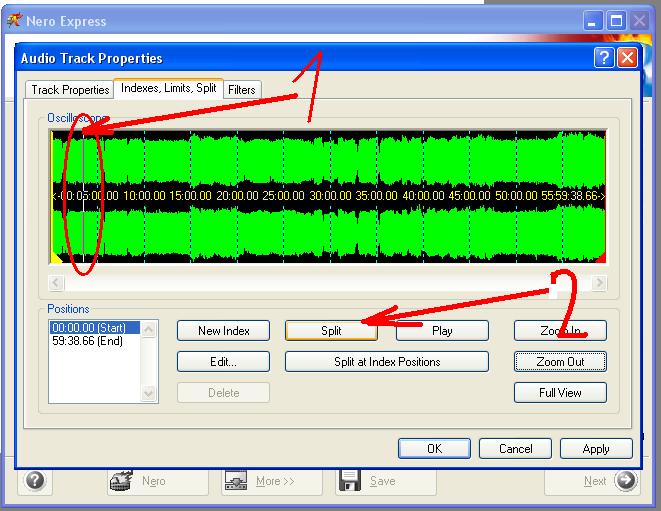Click the help icon in Nero Express
This screenshot has width=661, height=511.
pyautogui.click(x=35, y=480)
